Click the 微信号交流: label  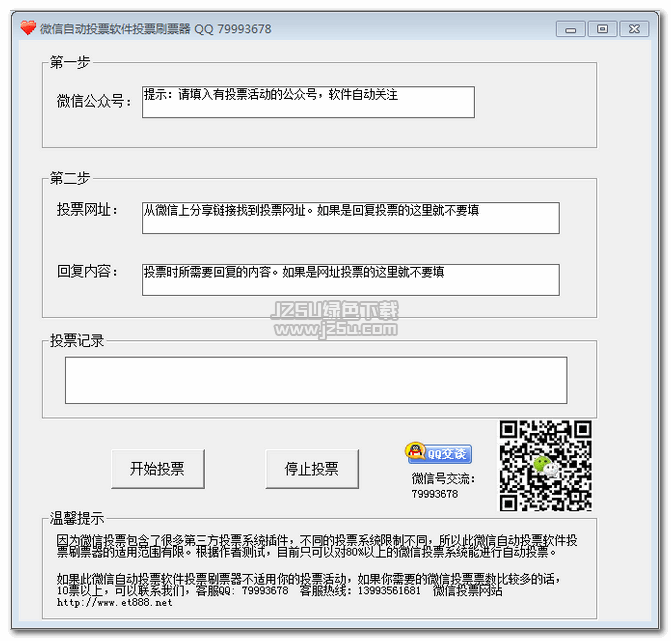pyautogui.click(x=443, y=479)
